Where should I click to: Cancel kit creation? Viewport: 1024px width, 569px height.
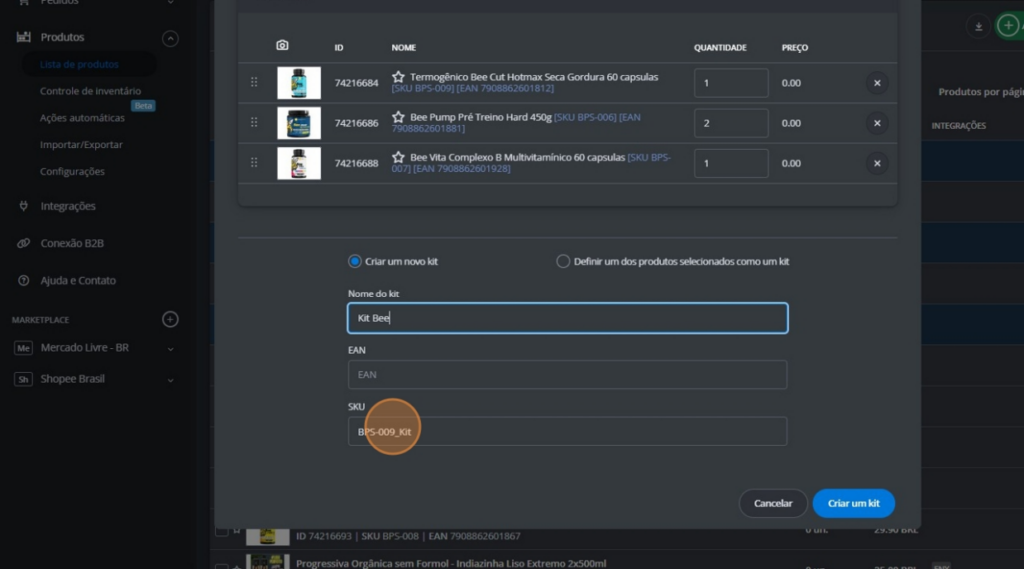pos(773,503)
